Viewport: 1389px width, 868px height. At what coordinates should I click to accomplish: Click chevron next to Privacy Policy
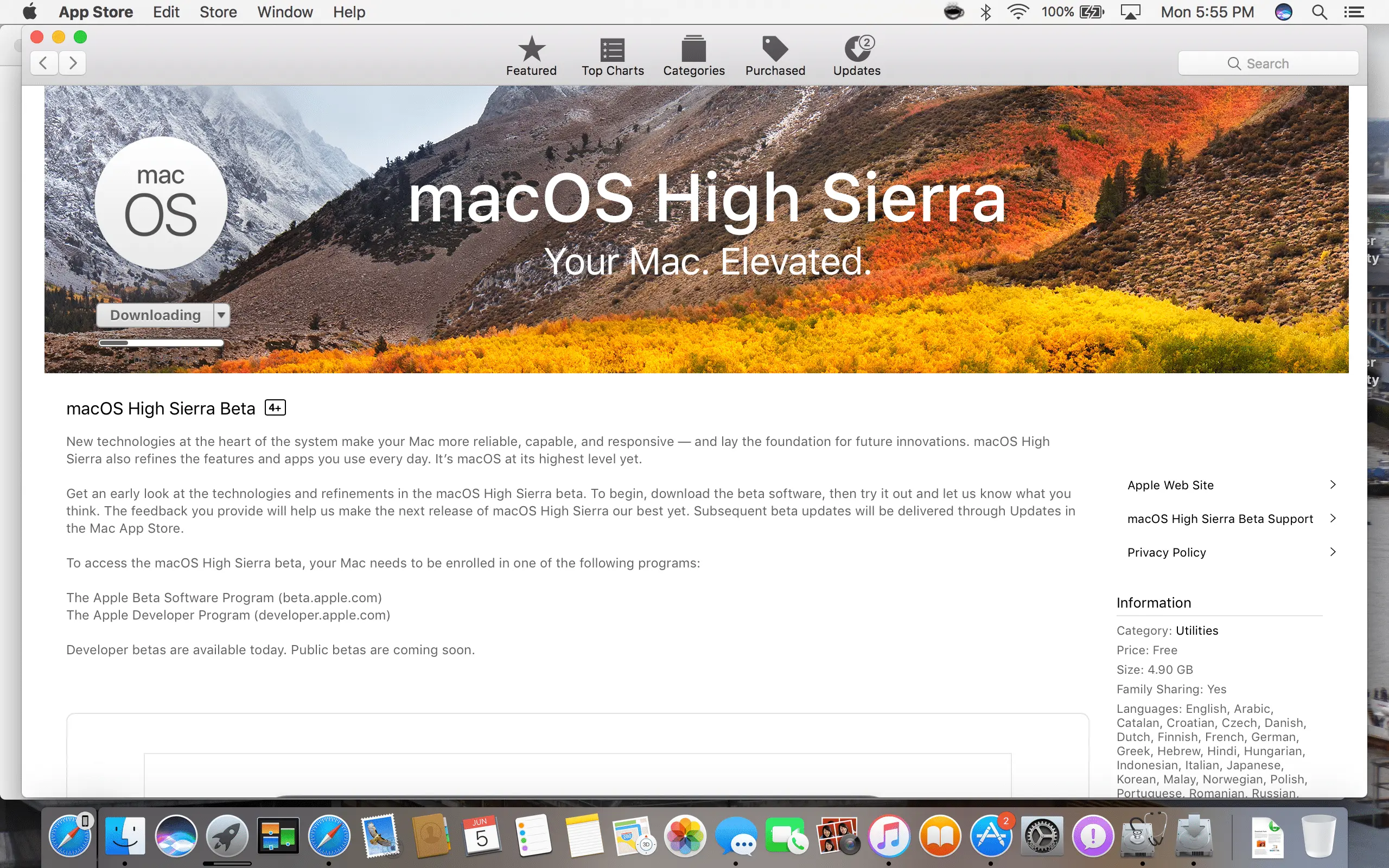1333,552
